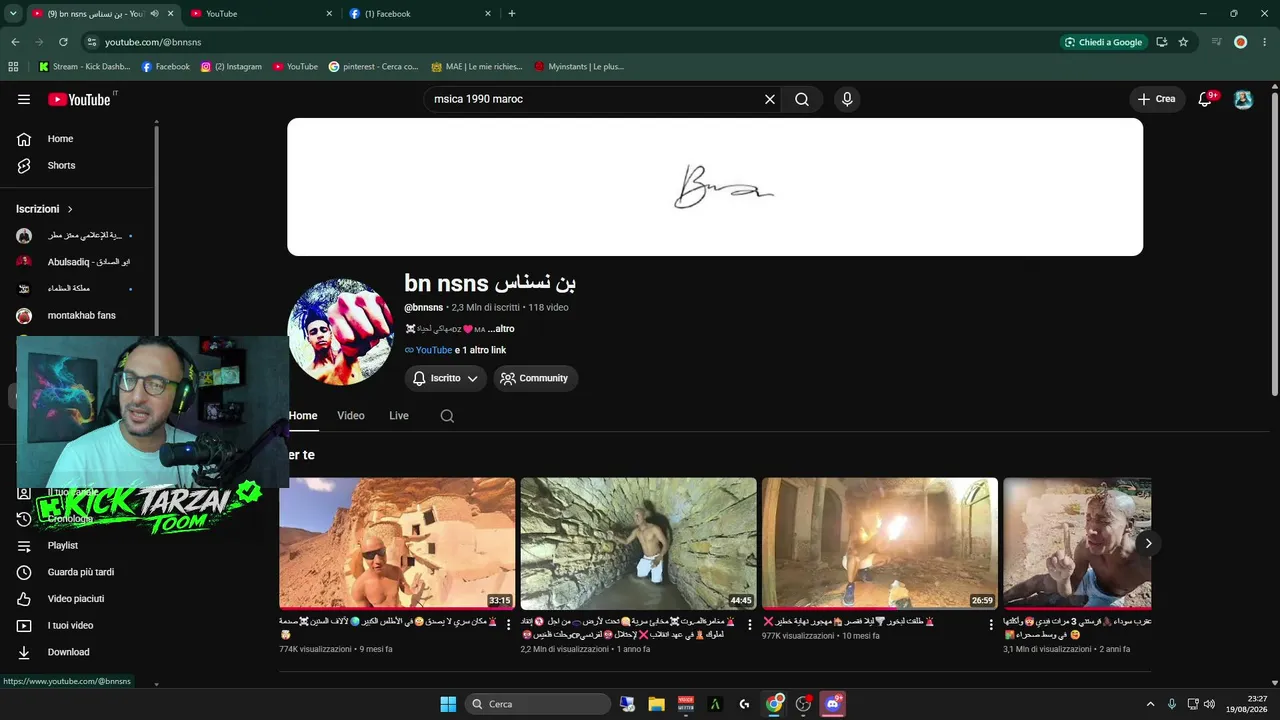The height and width of the screenshot is (720, 1280).
Task: Open the tab search dropdown arrow
Action: tap(13, 14)
